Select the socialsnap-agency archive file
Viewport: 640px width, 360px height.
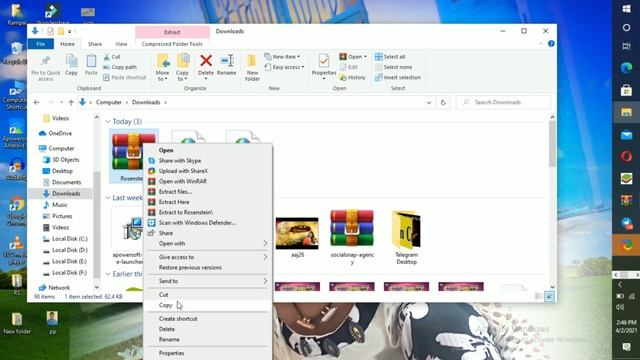352,237
